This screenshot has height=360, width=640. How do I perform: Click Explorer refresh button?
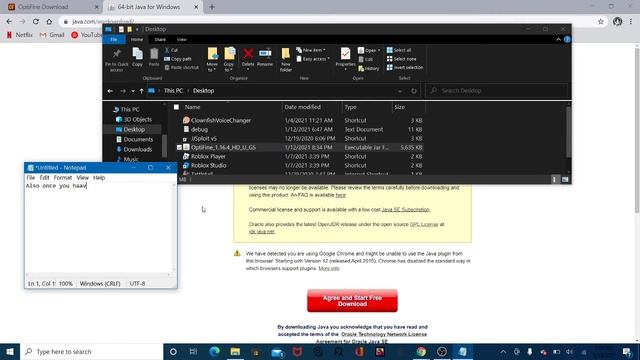point(414,91)
